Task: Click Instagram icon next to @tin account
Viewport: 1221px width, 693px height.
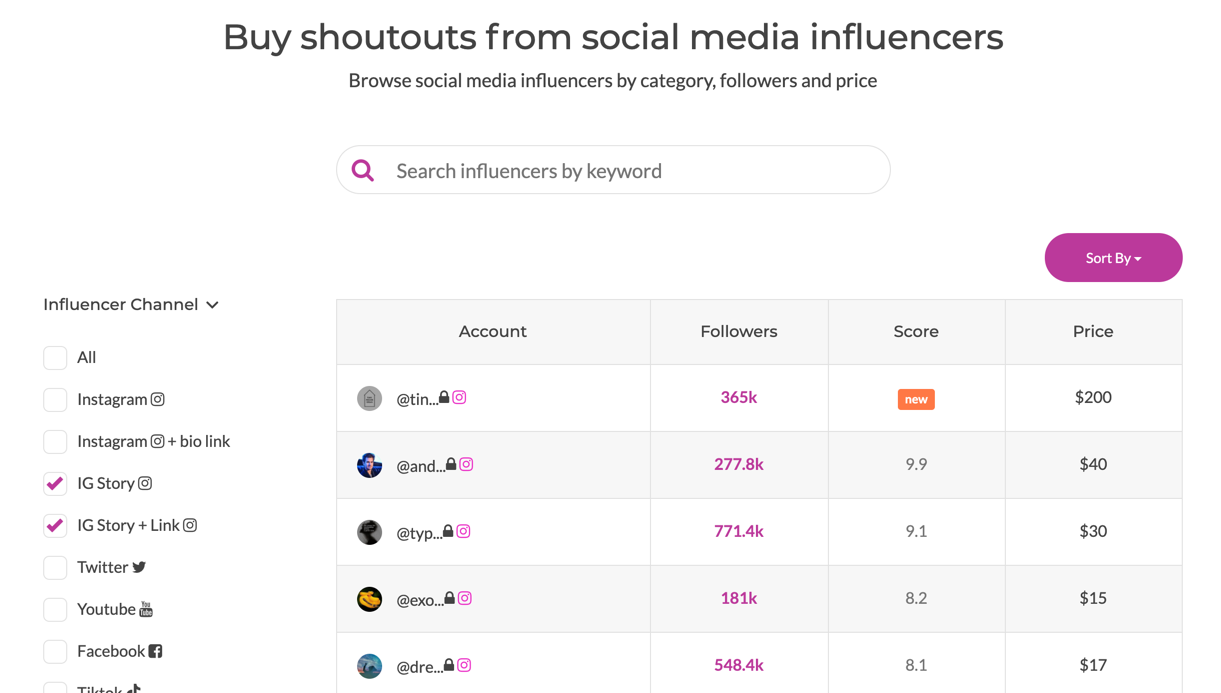Action: click(x=459, y=397)
